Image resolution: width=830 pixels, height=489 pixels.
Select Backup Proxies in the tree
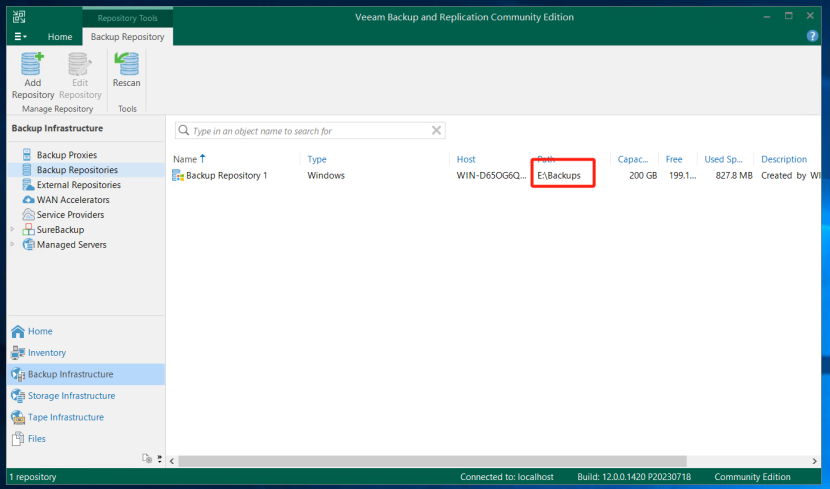coord(67,155)
